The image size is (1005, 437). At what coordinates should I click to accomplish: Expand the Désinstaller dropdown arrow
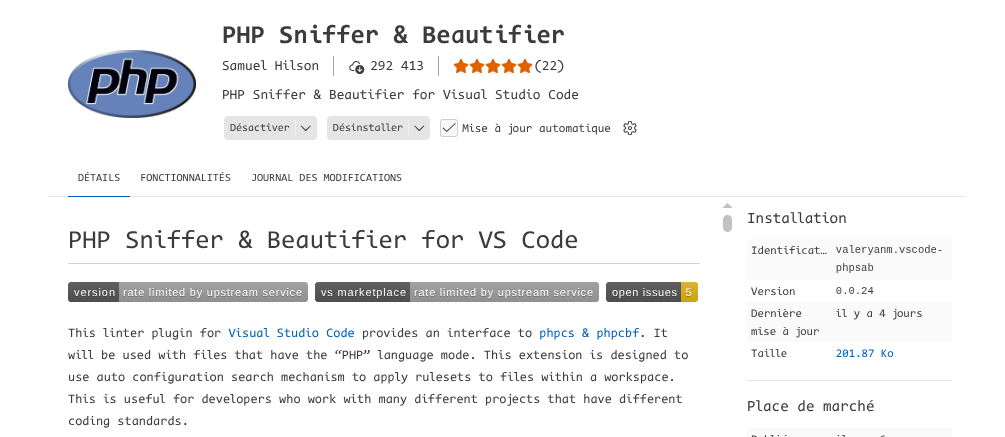420,128
